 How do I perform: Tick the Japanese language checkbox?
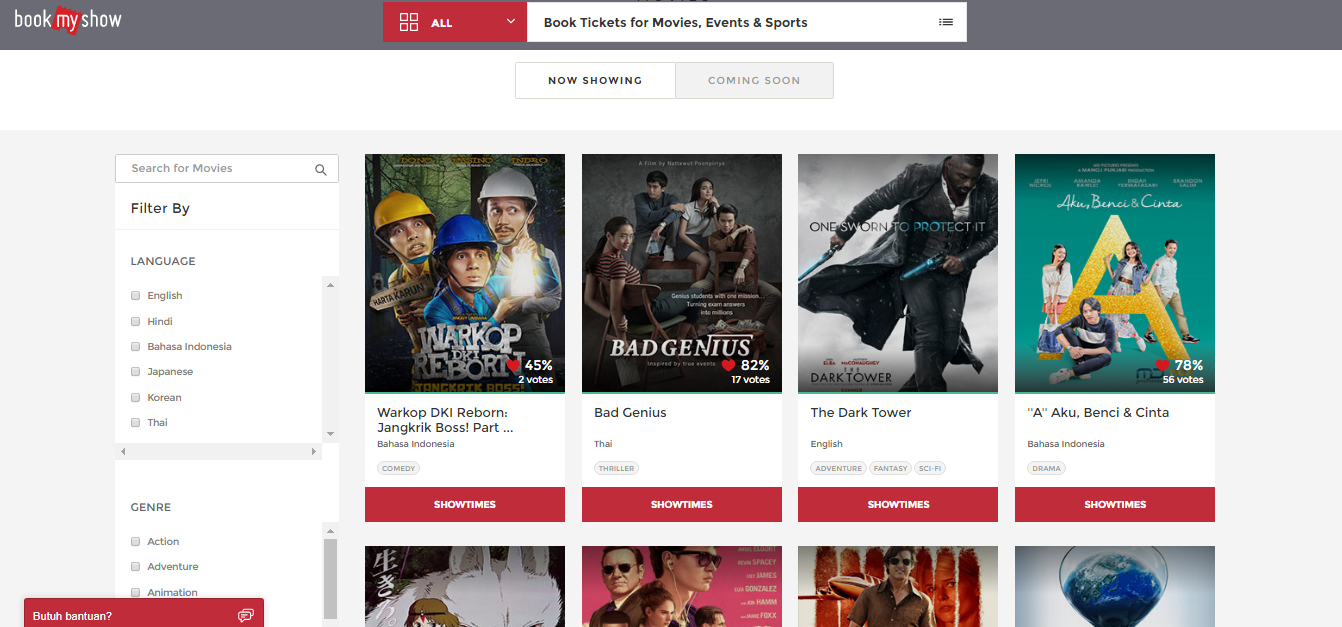point(135,371)
